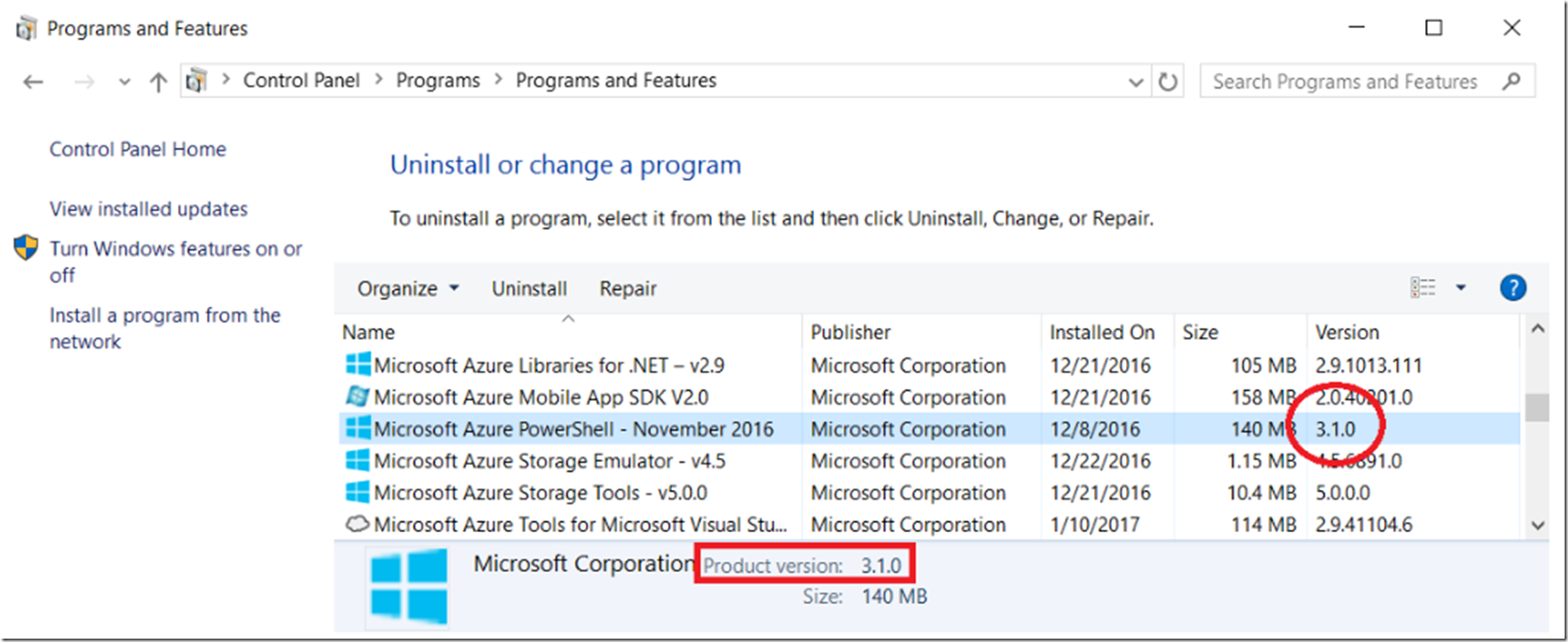1568x642 pixels.
Task: Click the 12/8/2016 installed date
Action: point(1095,429)
